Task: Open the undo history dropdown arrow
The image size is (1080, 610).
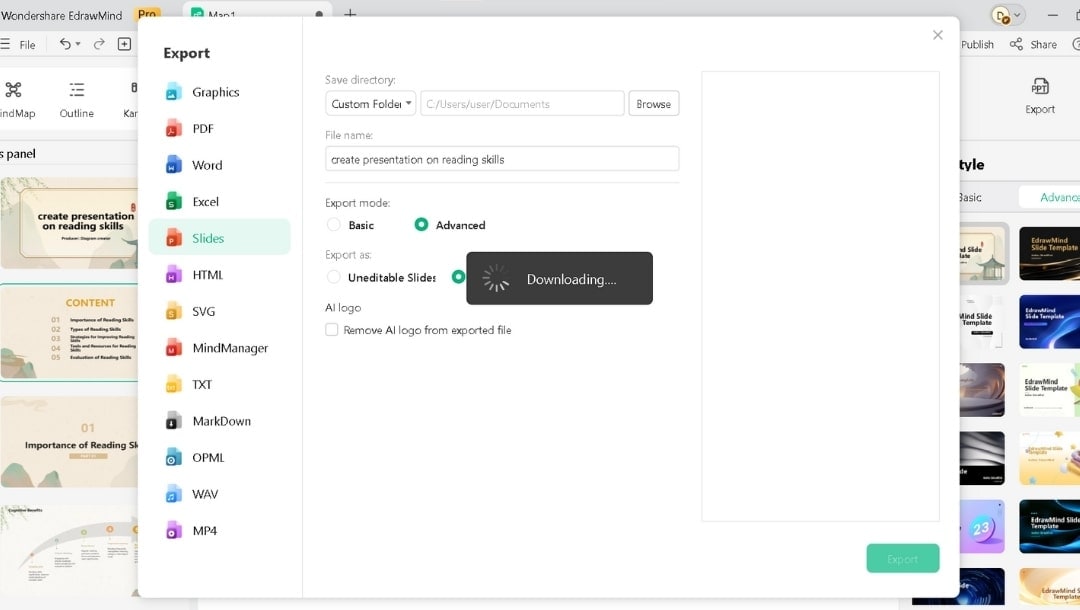Action: coord(76,44)
